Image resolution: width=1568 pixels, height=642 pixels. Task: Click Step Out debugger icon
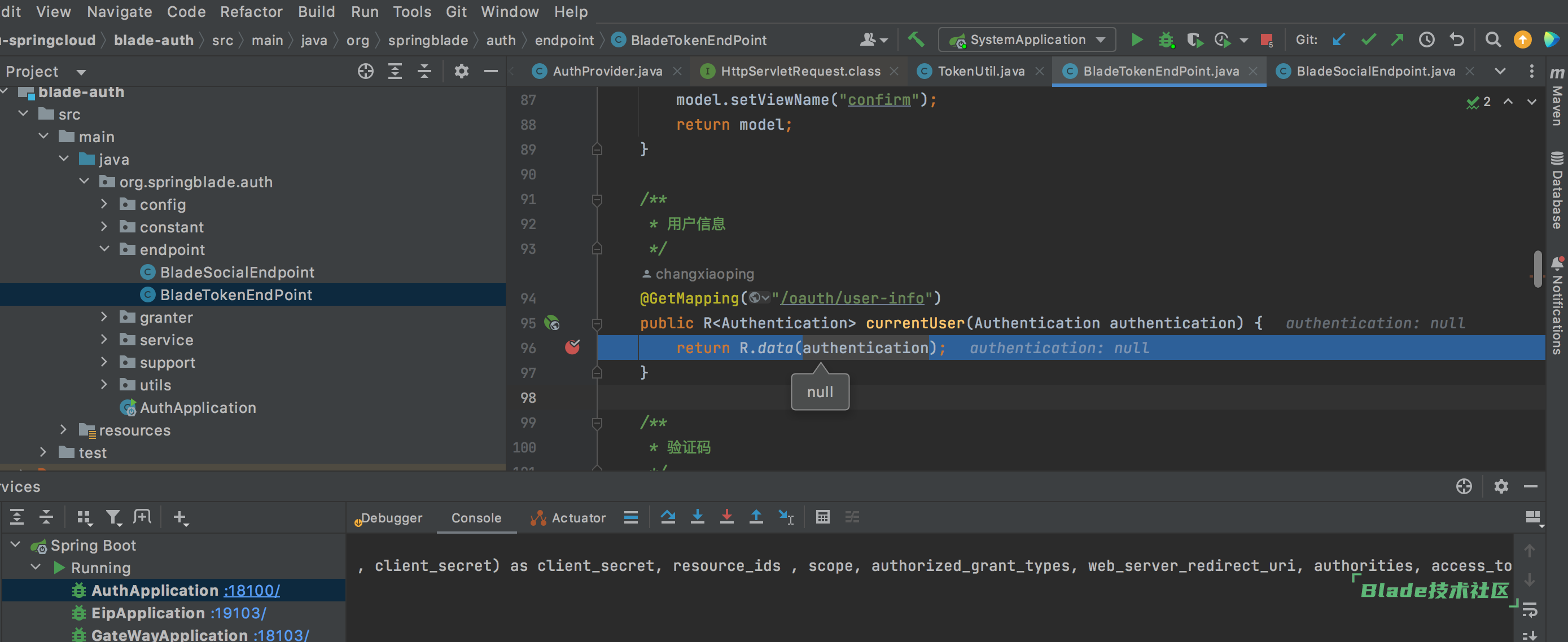click(x=756, y=517)
